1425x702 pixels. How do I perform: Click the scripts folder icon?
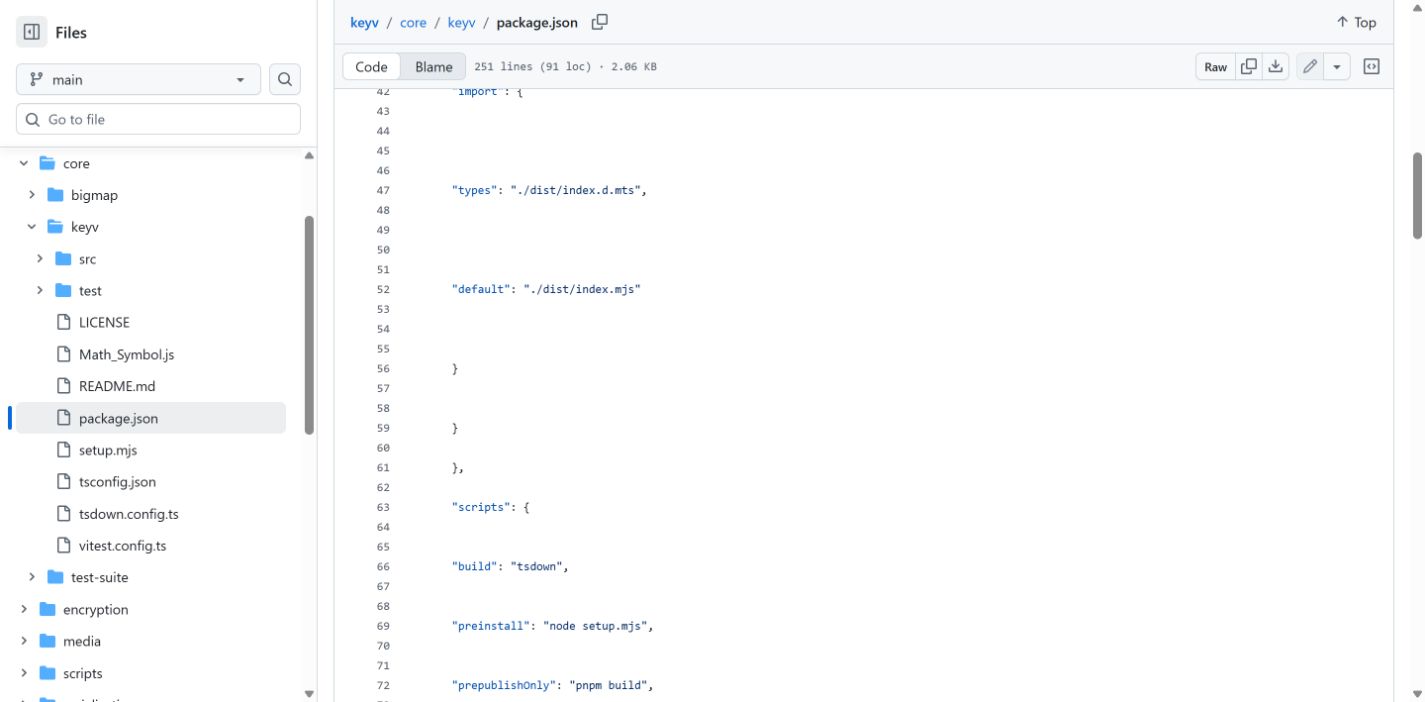coord(47,673)
